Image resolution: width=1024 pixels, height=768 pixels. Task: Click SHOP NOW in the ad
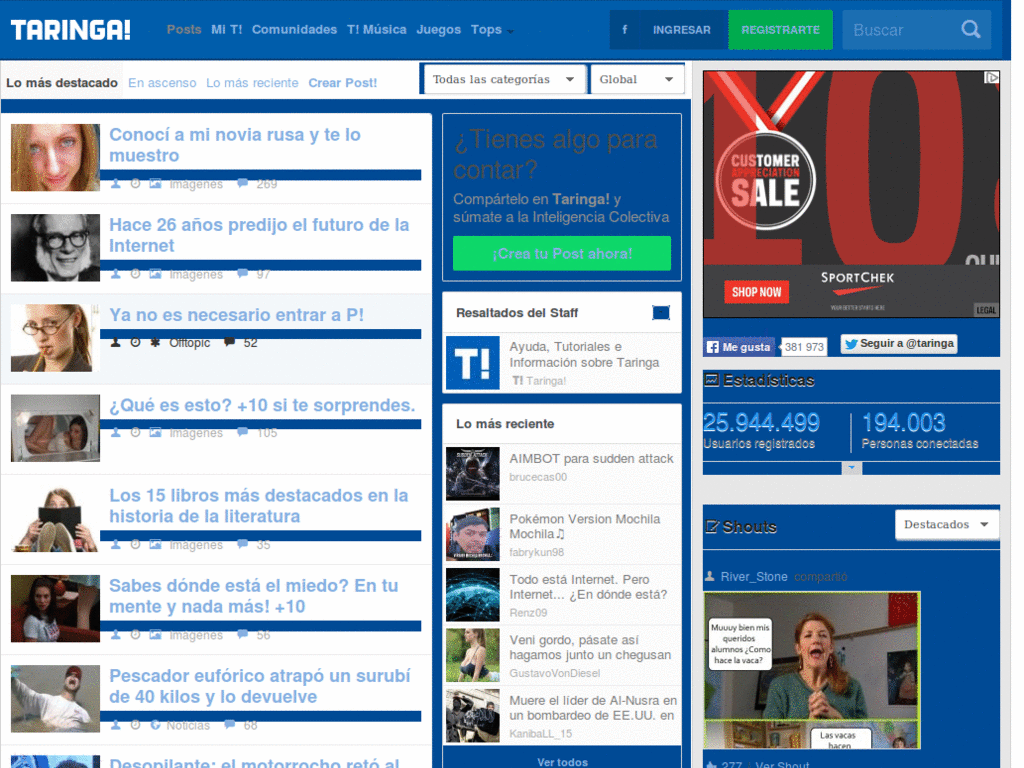[756, 292]
